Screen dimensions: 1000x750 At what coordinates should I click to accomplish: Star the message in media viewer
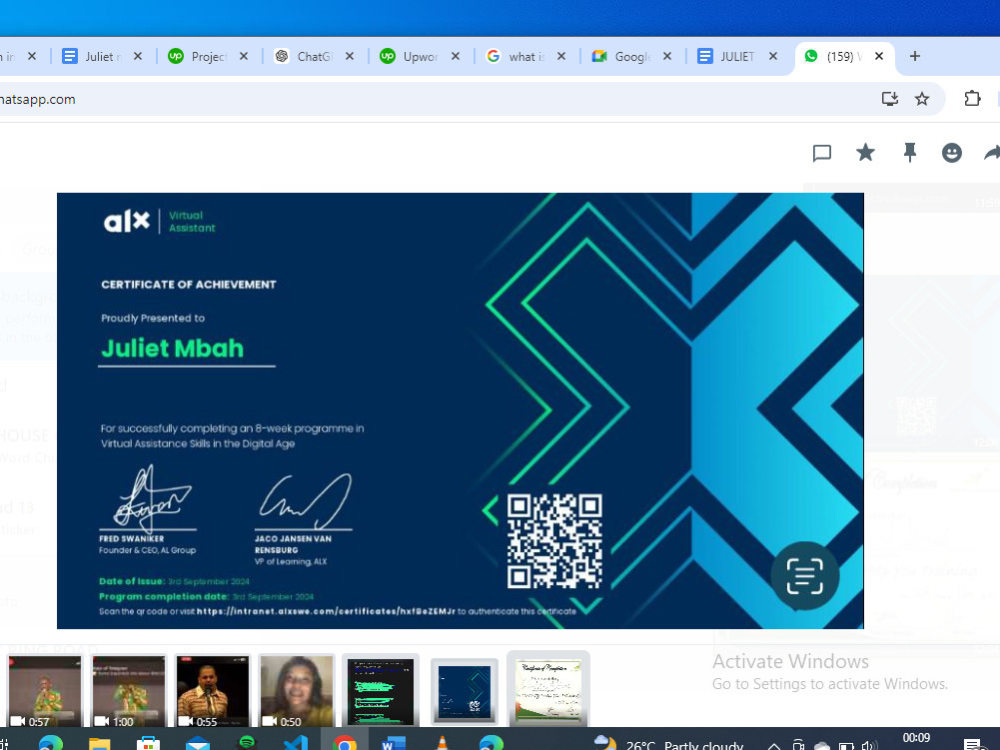pyautogui.click(x=865, y=152)
